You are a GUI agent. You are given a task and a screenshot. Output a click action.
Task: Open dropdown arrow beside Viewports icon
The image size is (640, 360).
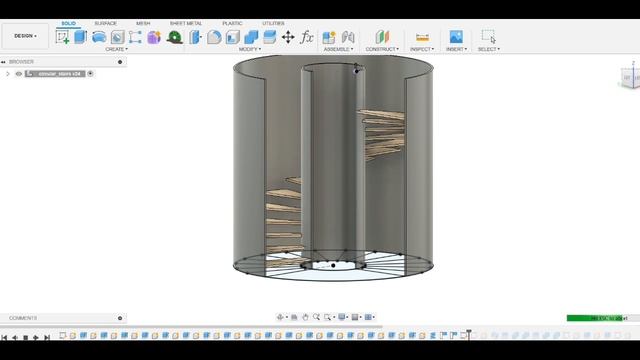374,317
